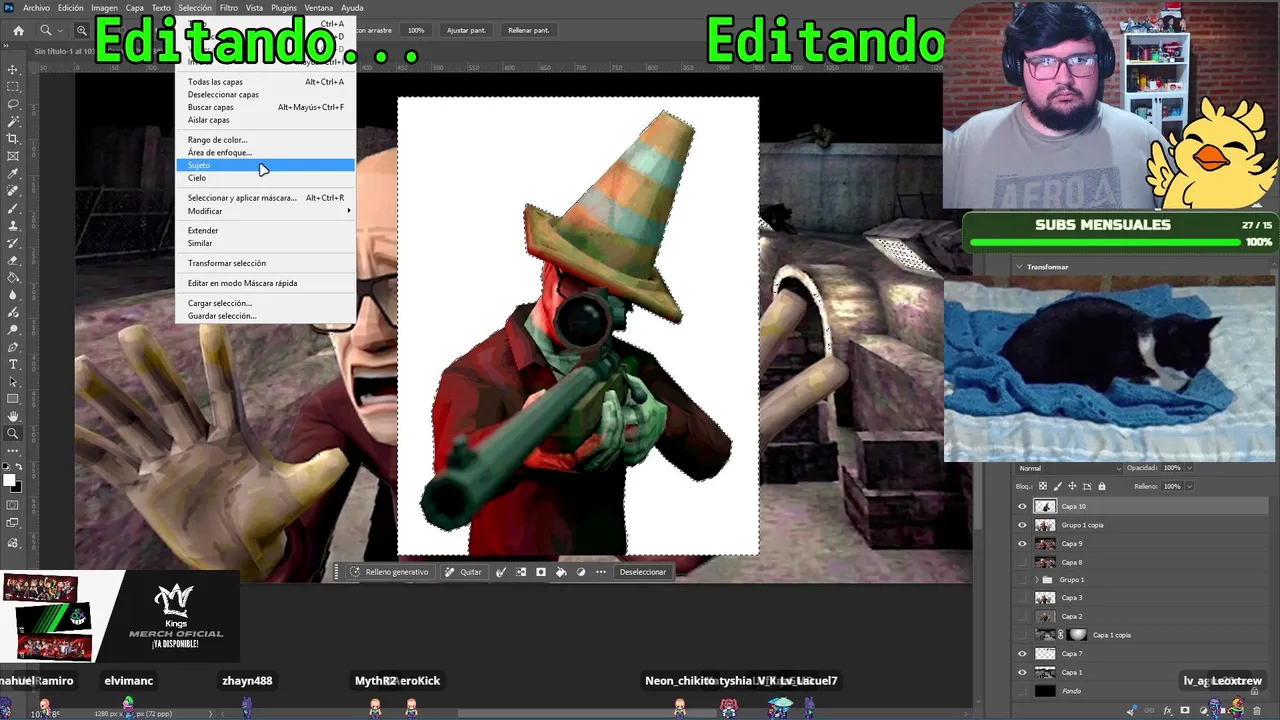
Task: Open the Filtro menu
Action: point(229,8)
